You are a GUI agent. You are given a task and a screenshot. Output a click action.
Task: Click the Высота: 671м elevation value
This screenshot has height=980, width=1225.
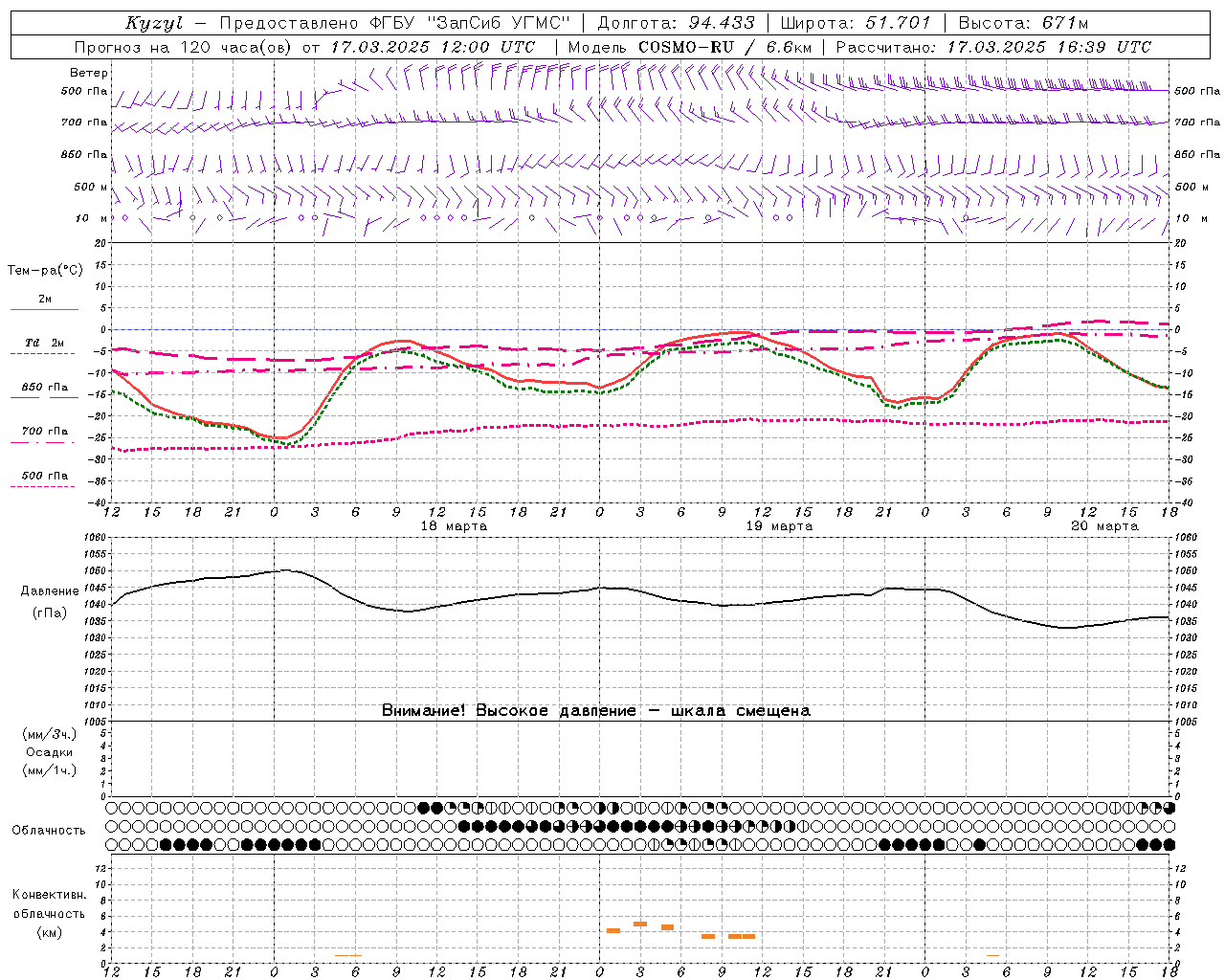1023,23
